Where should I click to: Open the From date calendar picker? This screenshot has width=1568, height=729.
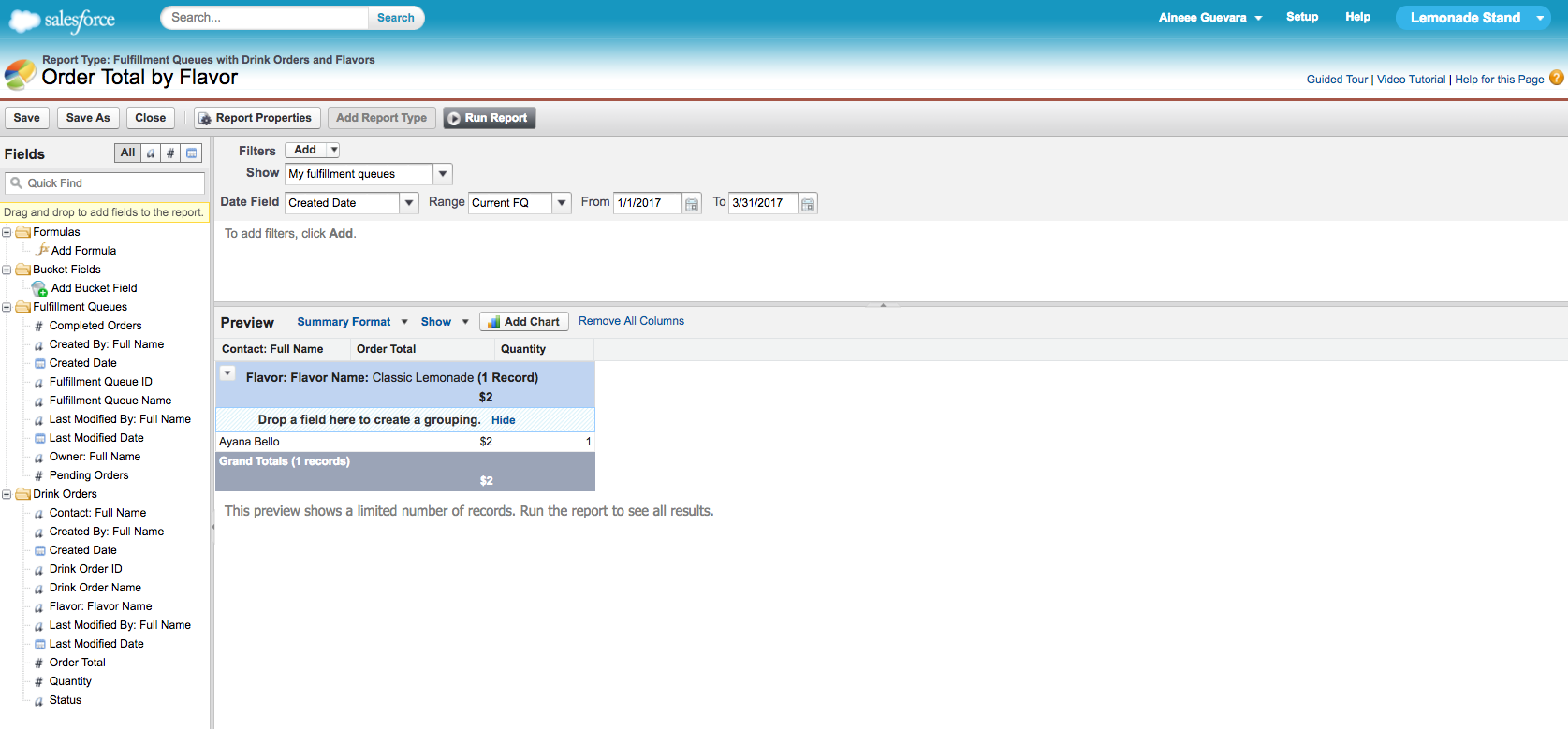coord(692,204)
